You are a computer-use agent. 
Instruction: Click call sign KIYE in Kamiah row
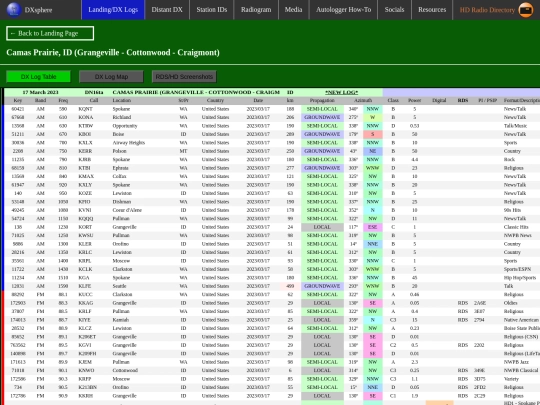pos(84,320)
